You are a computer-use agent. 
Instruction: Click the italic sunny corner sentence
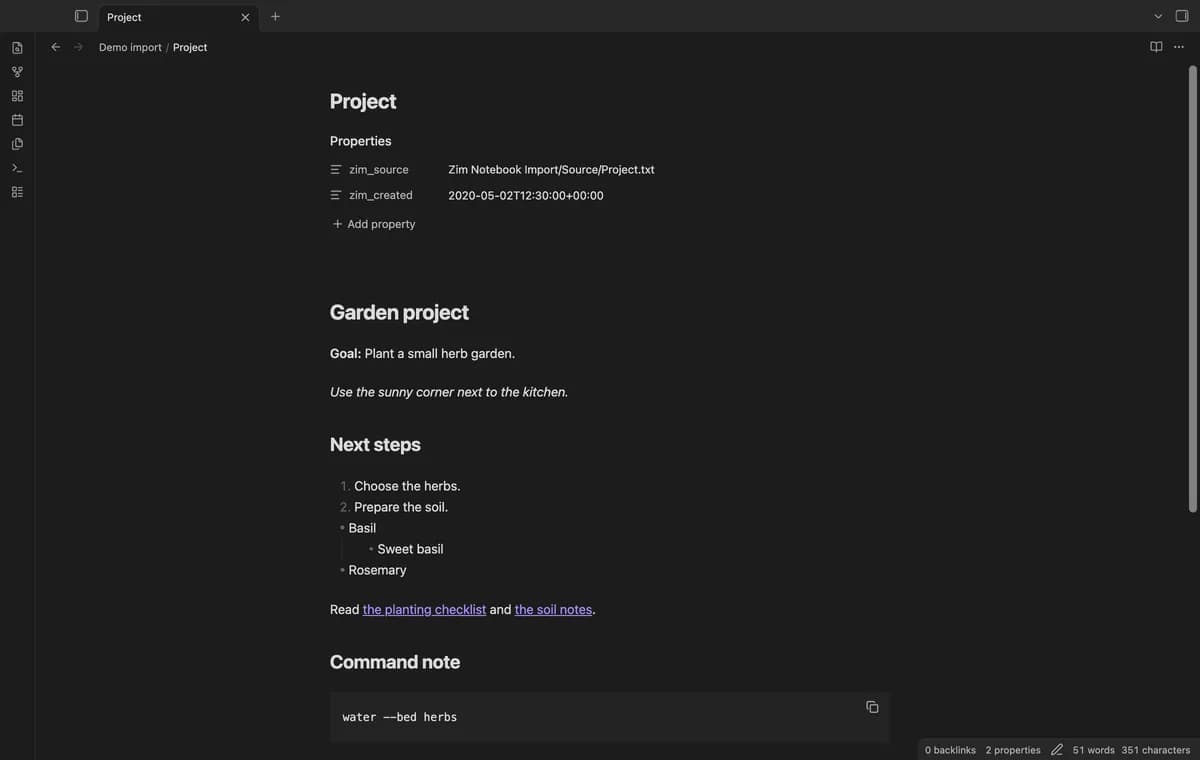(449, 392)
